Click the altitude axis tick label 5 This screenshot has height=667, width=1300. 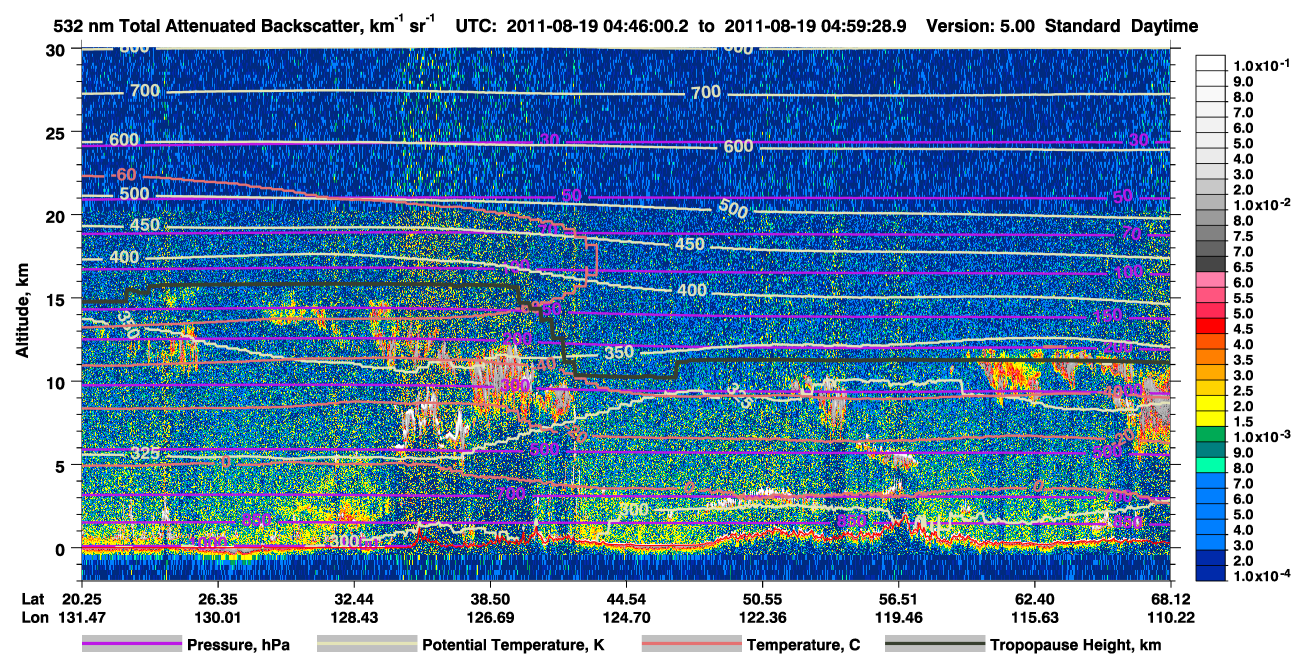click(x=60, y=465)
